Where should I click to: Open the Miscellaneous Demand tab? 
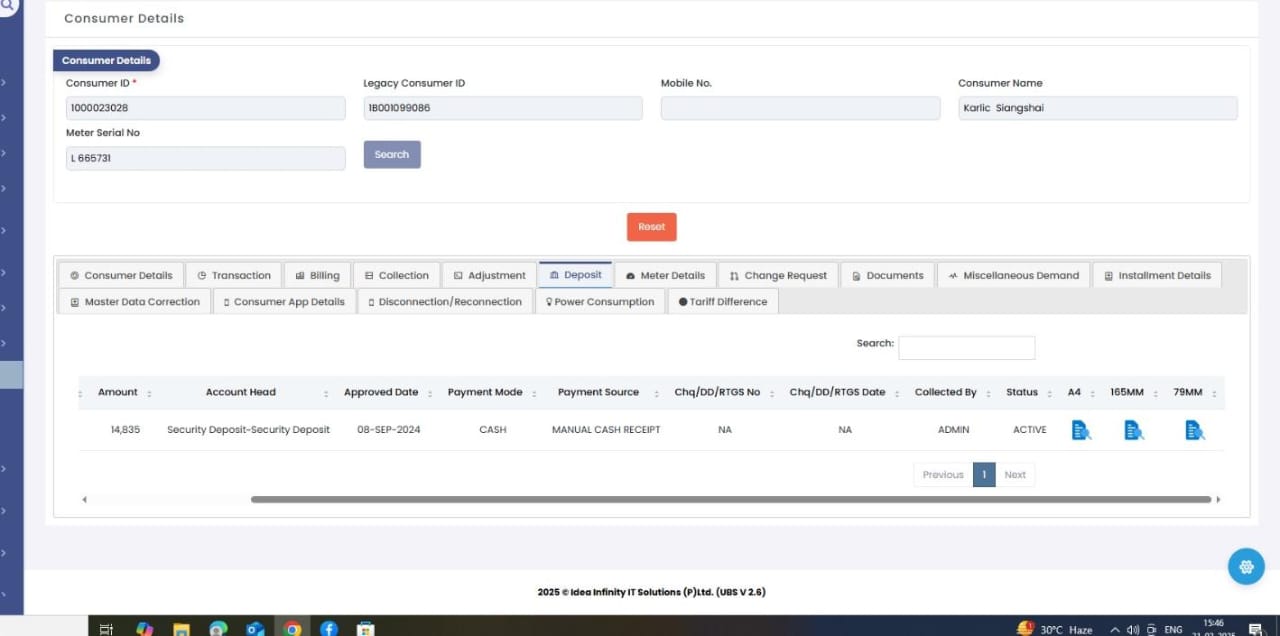click(1013, 275)
